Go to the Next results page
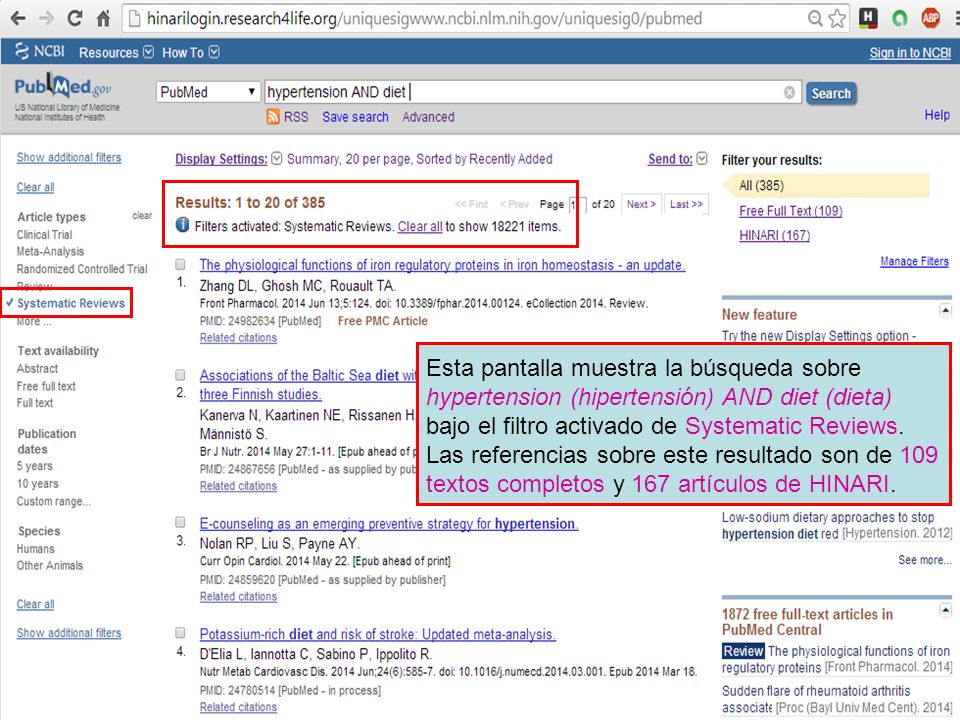 point(641,204)
